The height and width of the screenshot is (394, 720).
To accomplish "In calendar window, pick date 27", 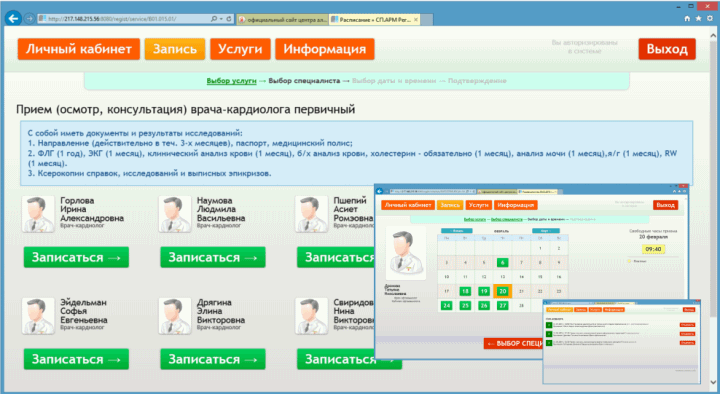I will click(x=502, y=305).
